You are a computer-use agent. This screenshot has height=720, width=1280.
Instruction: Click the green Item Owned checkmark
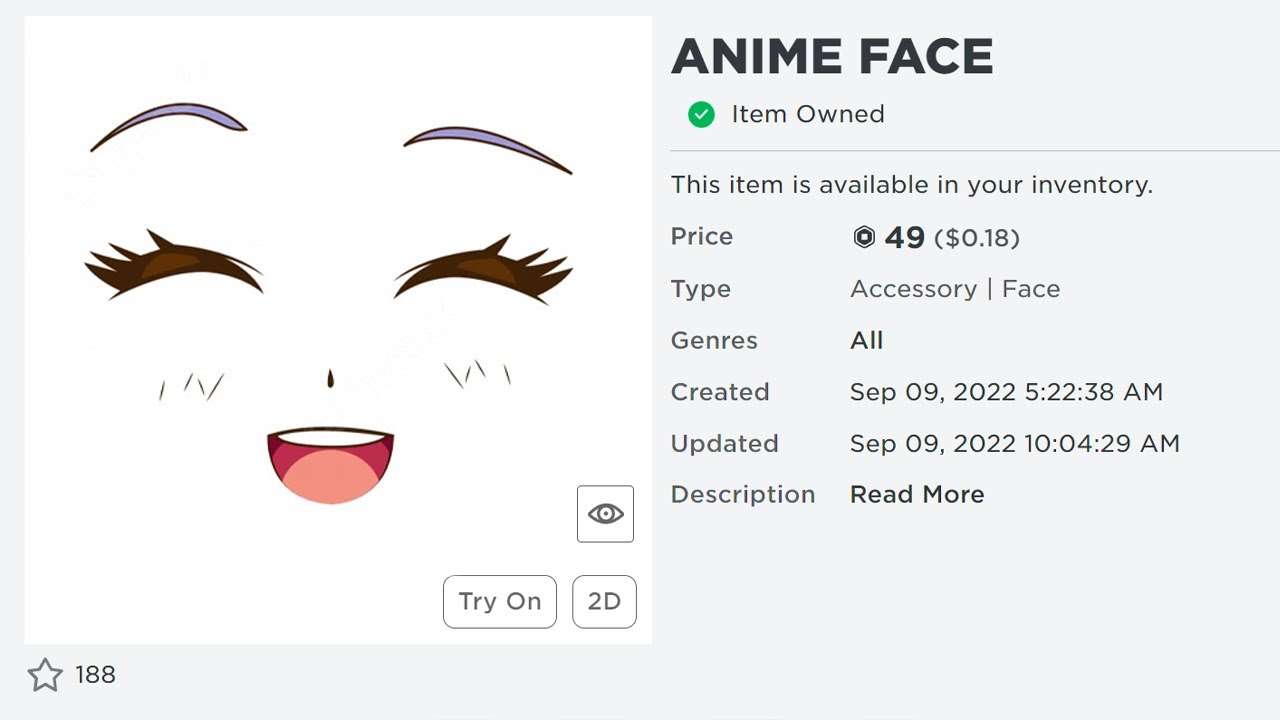pyautogui.click(x=701, y=115)
